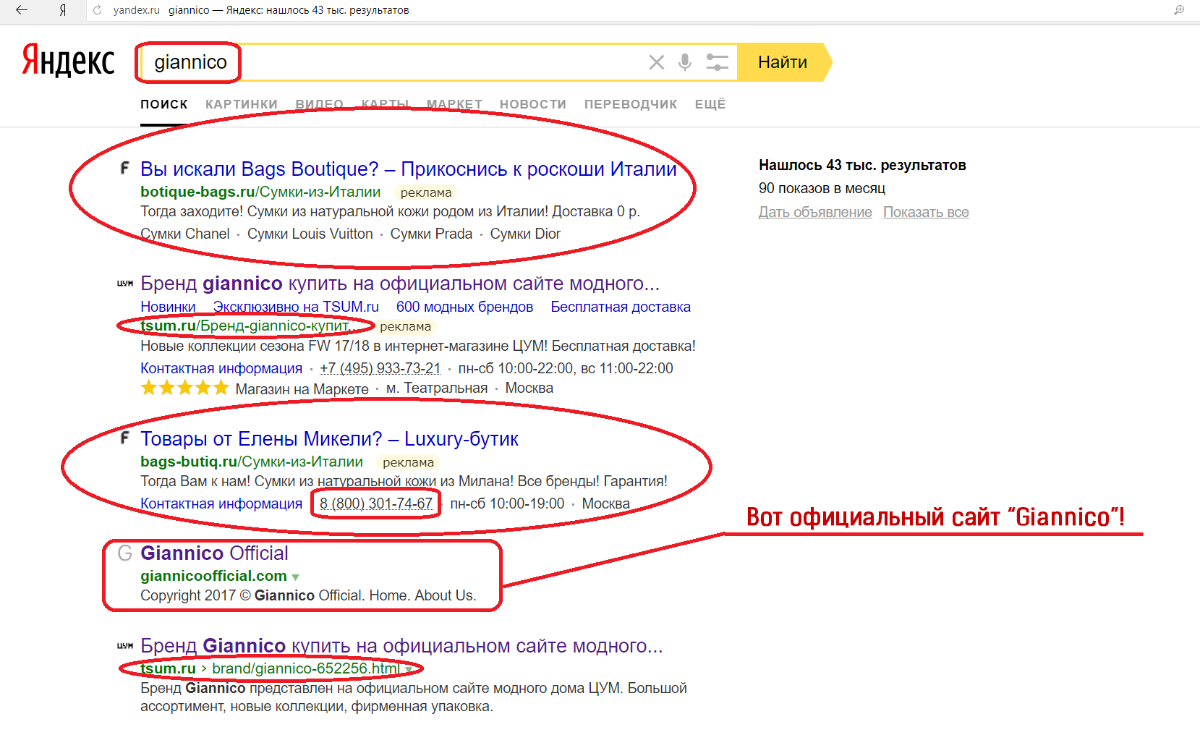Open the ПЕРЕВОДЧИК tab

[630, 104]
